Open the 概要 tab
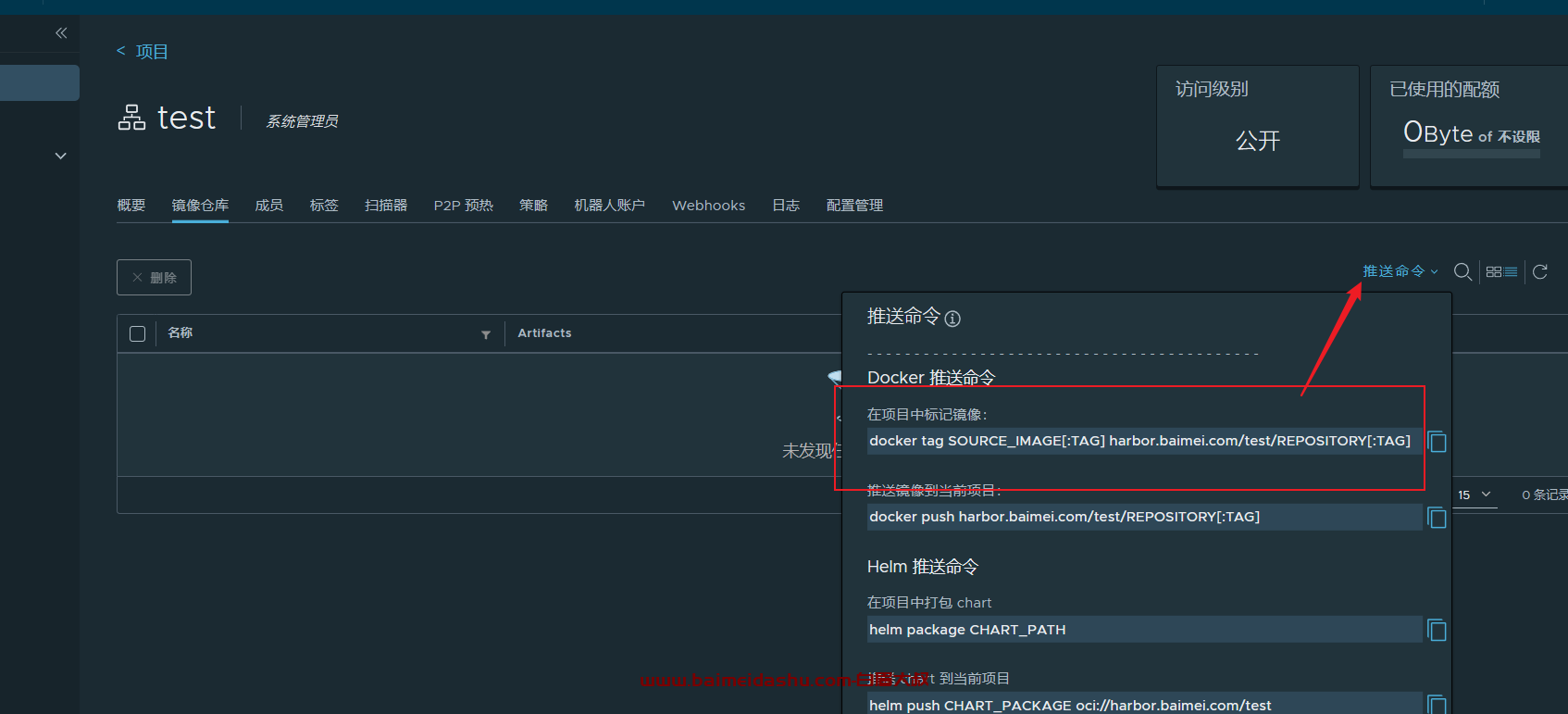Screen dimensions: 1568x714 [131, 205]
